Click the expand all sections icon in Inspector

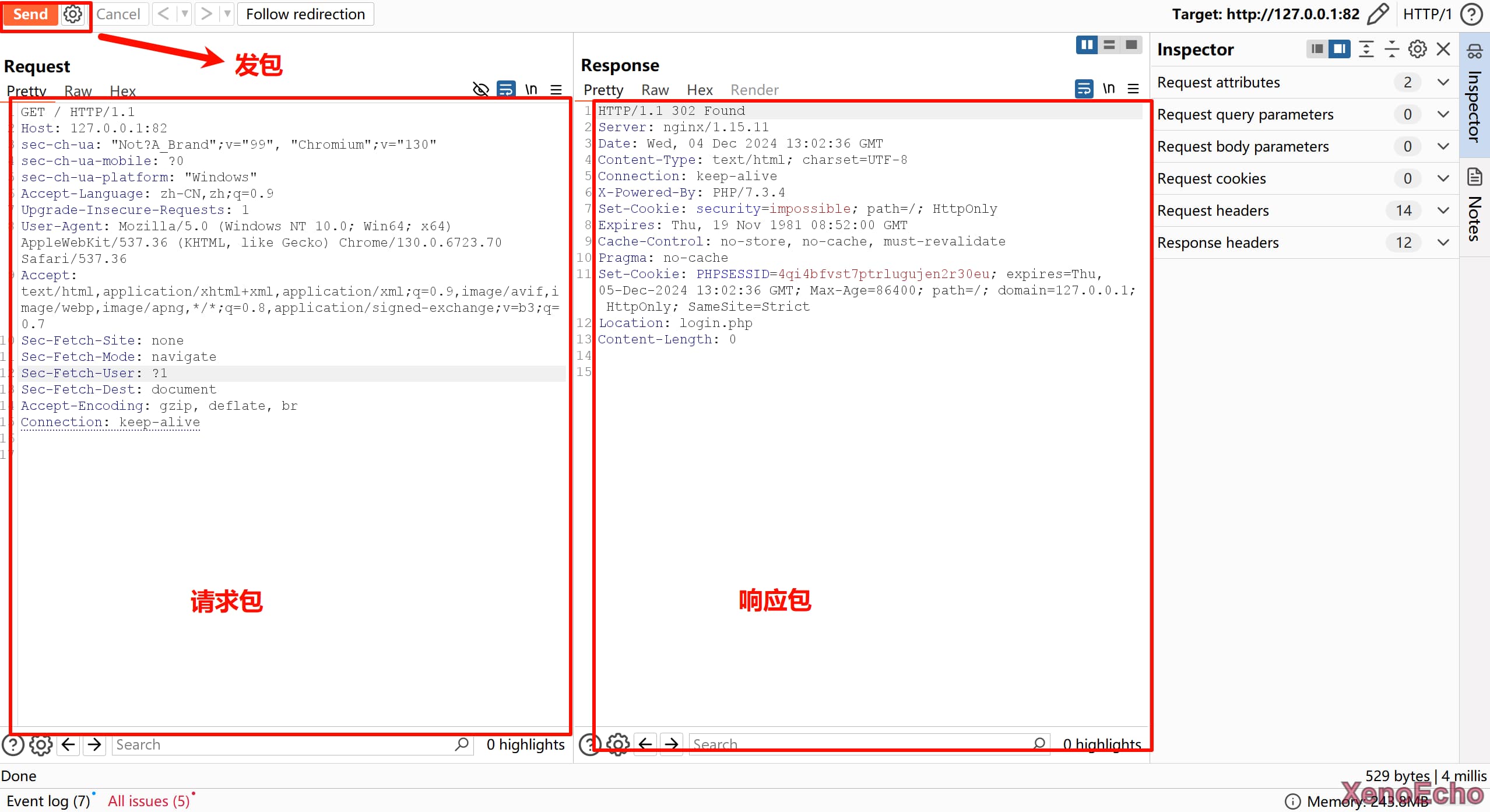[1366, 49]
